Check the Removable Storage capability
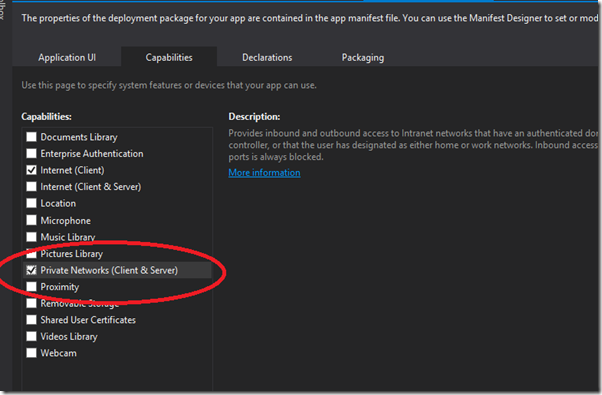Viewport: 602px width, 395px height. pos(31,303)
